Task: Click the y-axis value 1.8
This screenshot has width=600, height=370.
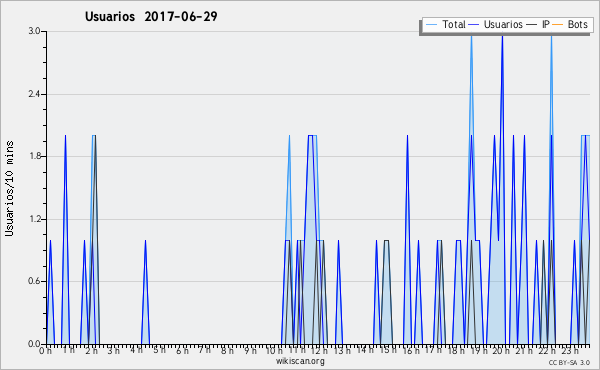Action: click(34, 156)
